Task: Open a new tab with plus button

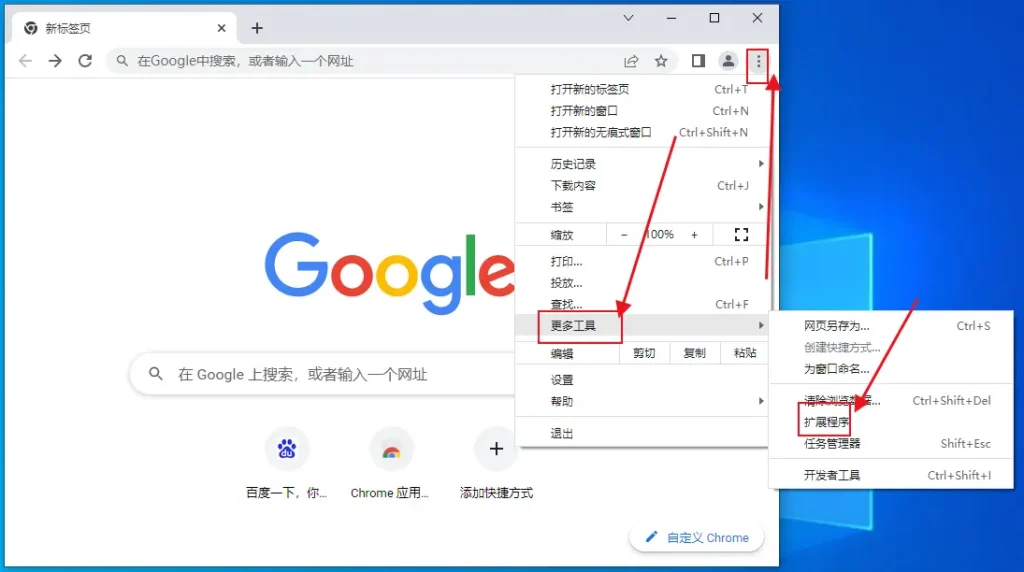Action: click(x=257, y=28)
